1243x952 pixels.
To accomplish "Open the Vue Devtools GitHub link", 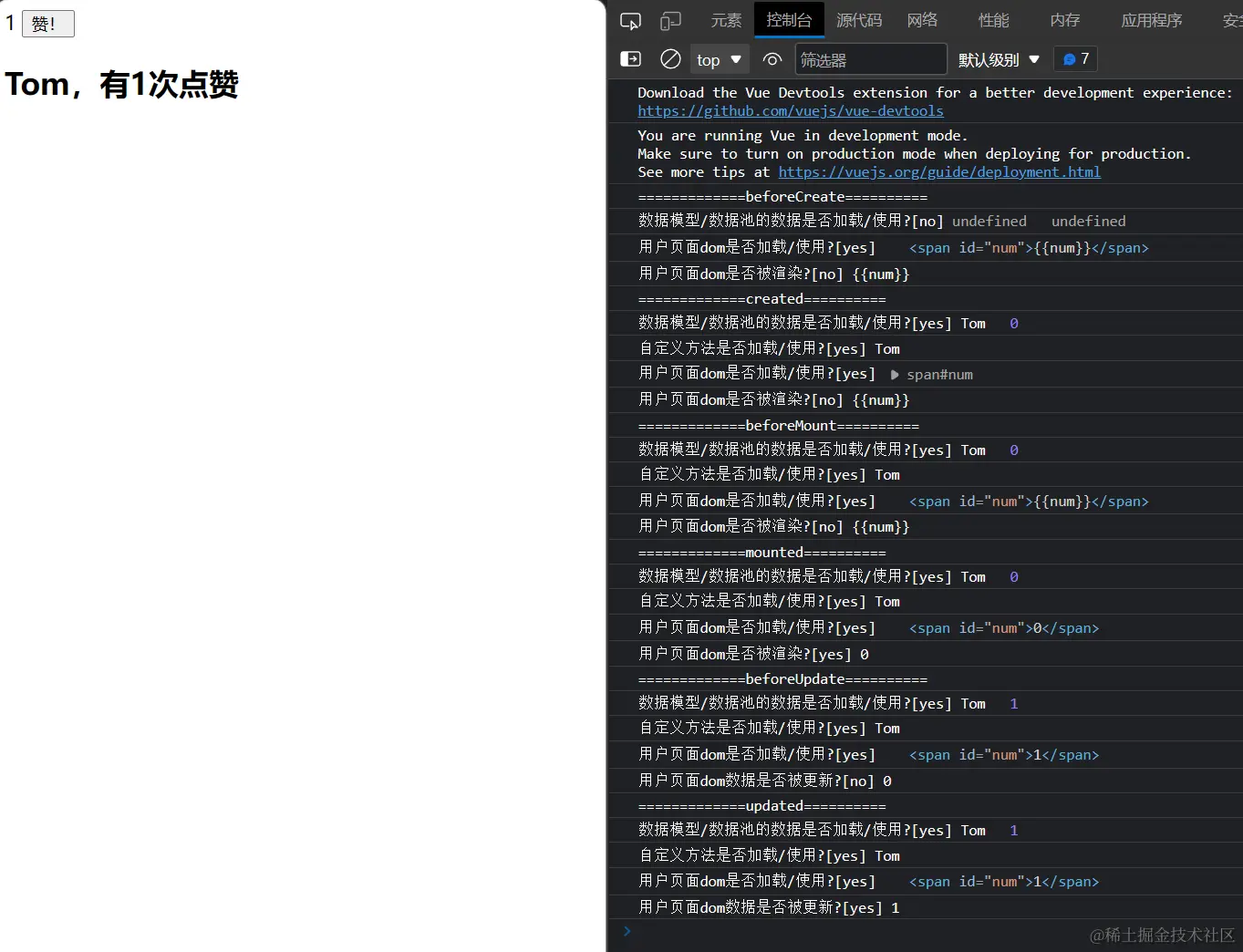I will (x=790, y=110).
